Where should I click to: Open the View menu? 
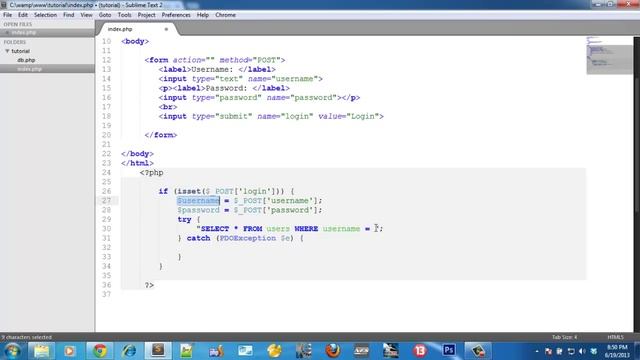[x=86, y=15]
